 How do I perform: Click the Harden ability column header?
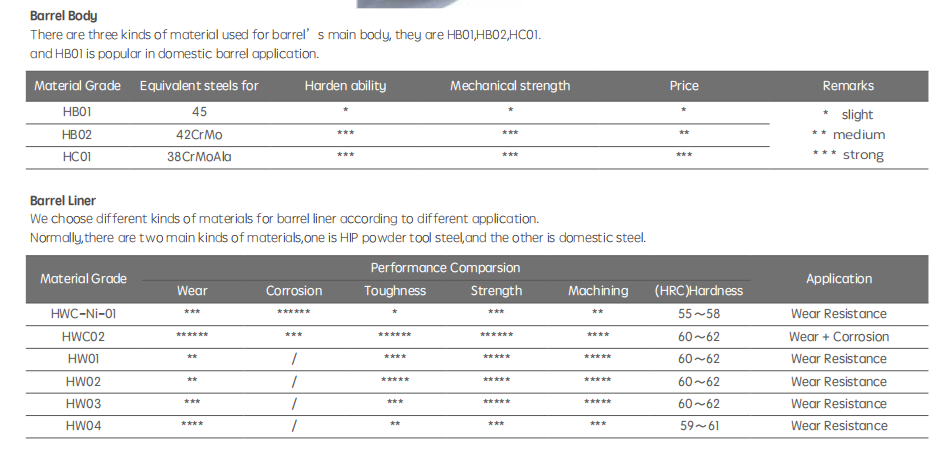345,86
